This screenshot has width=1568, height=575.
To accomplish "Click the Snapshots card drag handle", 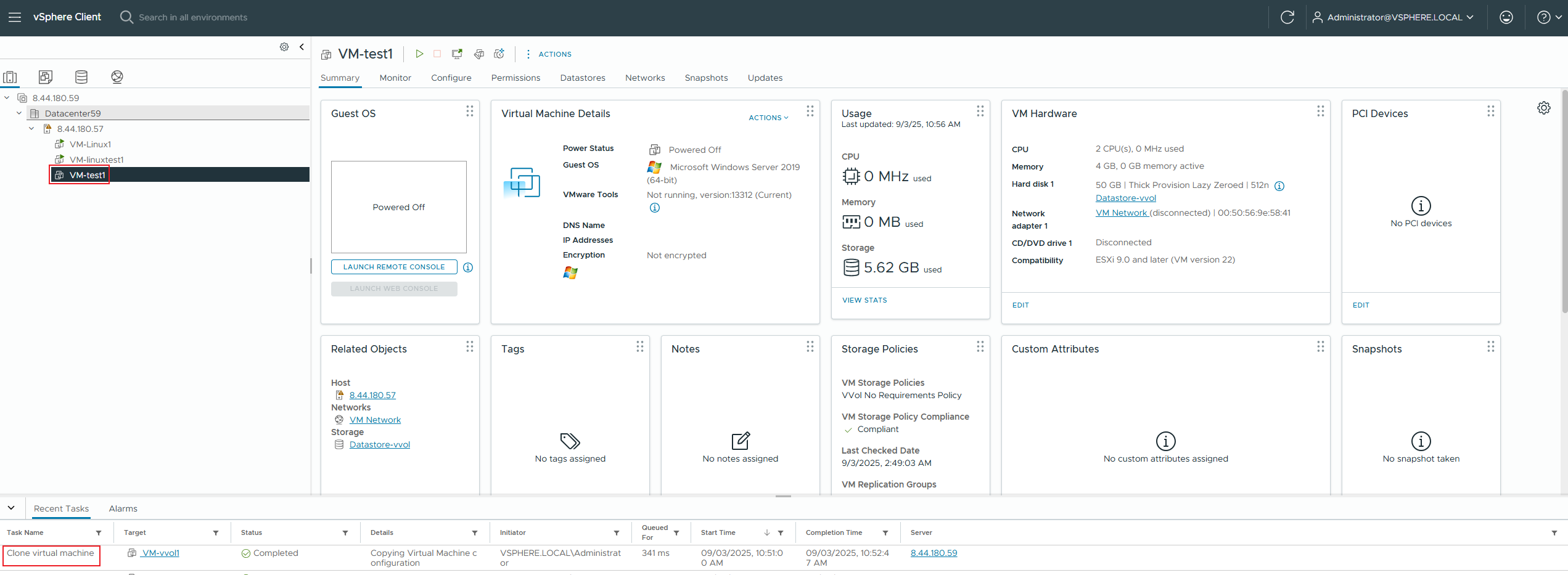I will point(1491,346).
